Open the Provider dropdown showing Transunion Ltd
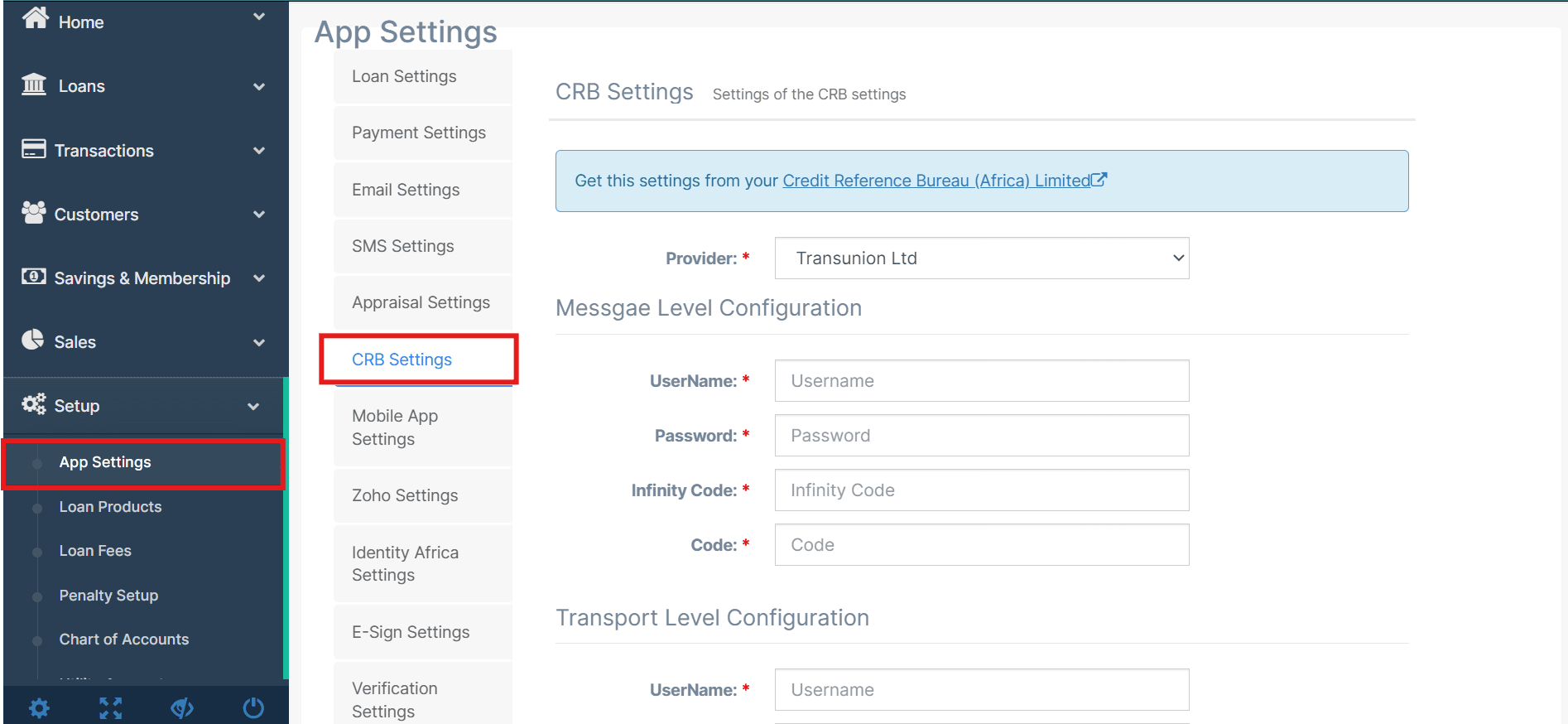The width and height of the screenshot is (1568, 724). tap(982, 258)
